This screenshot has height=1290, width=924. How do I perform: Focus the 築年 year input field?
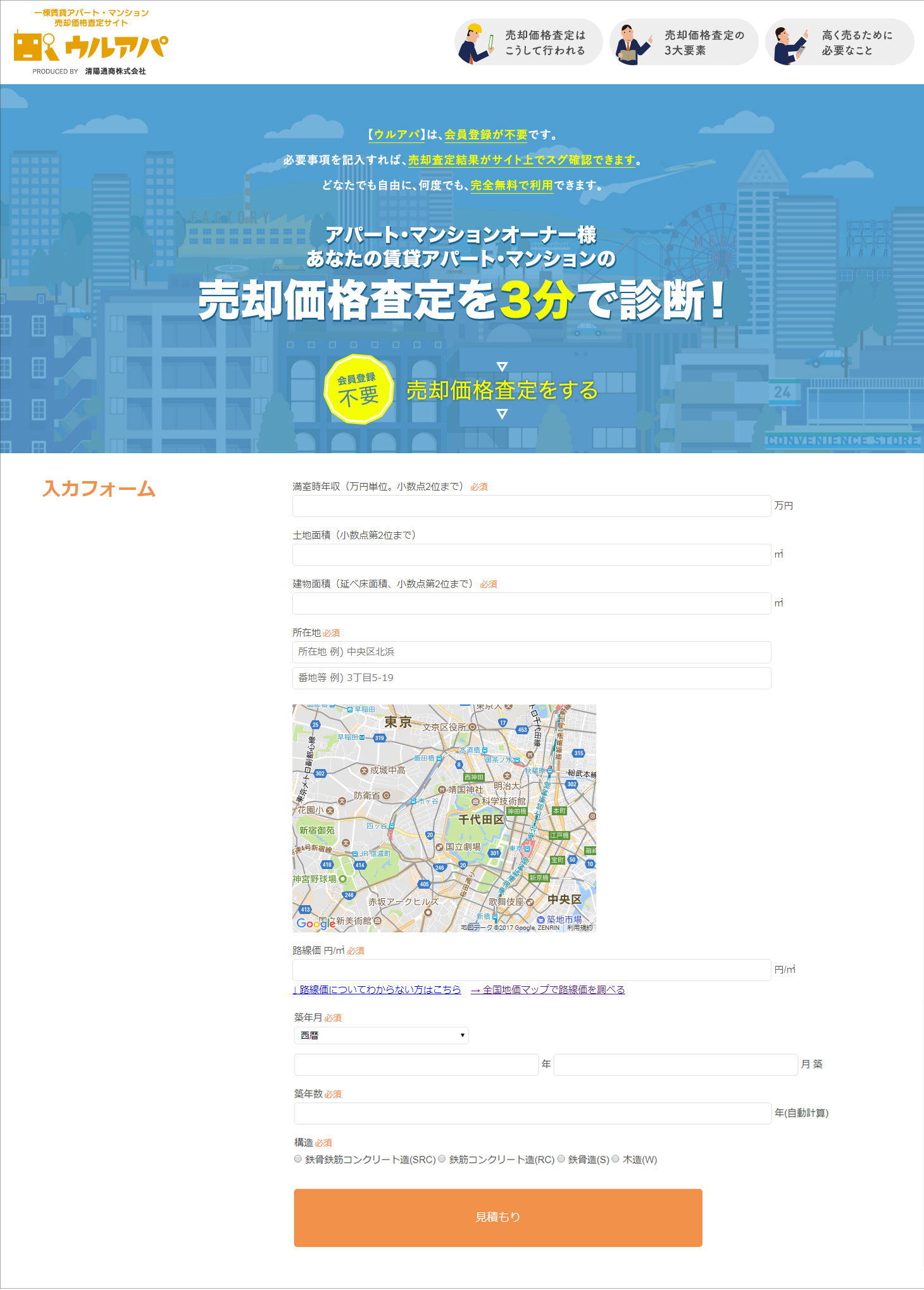[416, 1065]
